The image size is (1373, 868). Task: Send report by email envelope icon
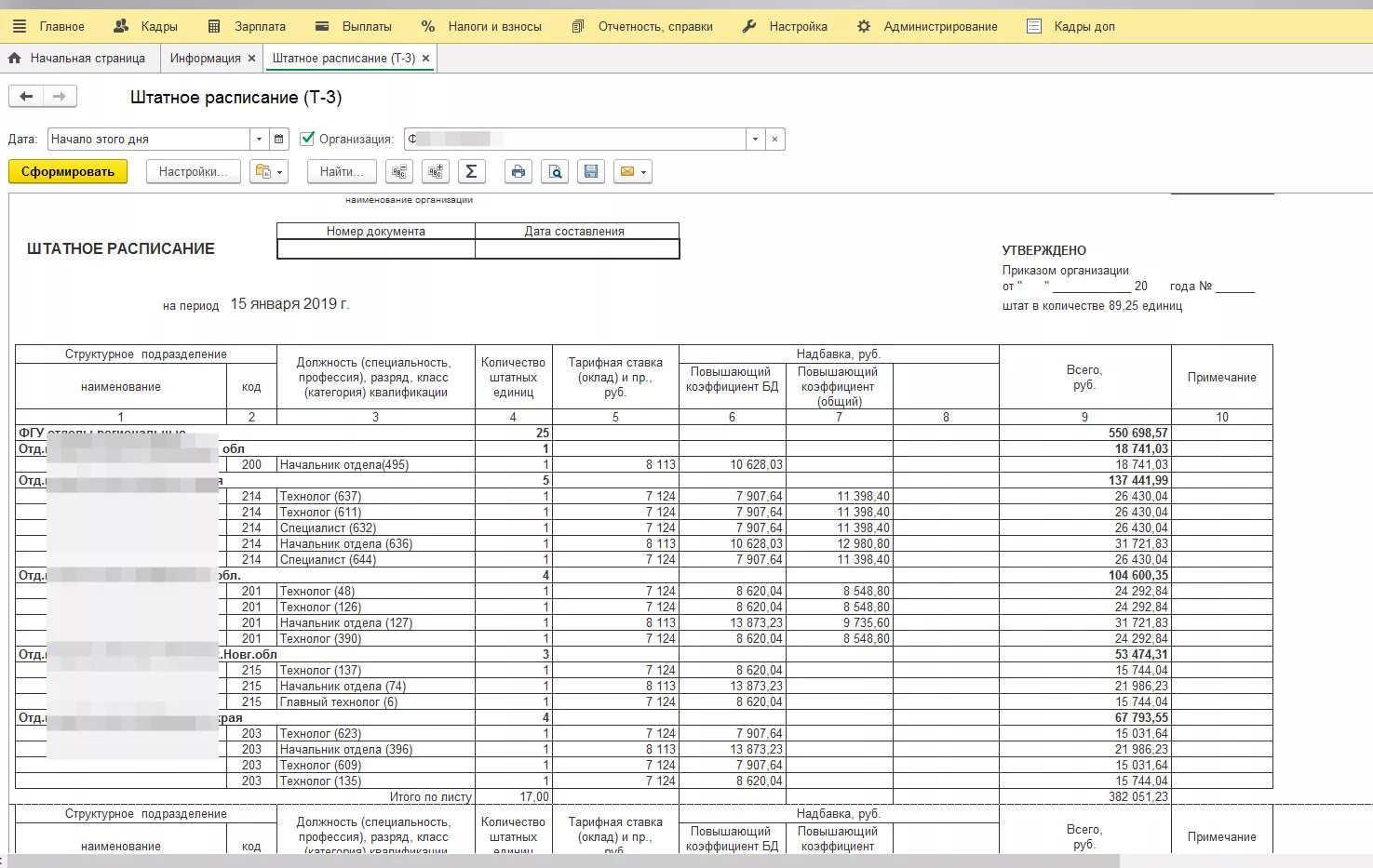pos(632,172)
